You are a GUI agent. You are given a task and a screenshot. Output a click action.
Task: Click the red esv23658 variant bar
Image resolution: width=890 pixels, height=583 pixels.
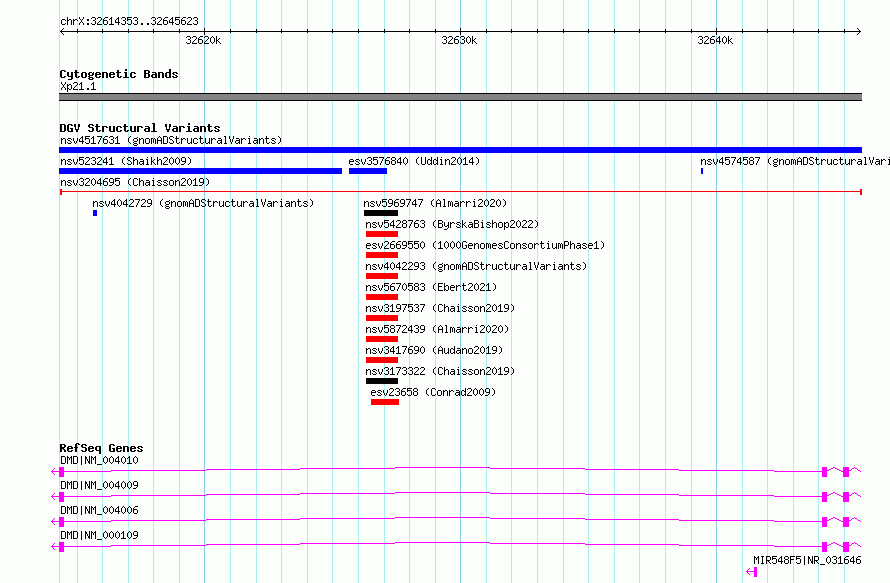coord(385,402)
